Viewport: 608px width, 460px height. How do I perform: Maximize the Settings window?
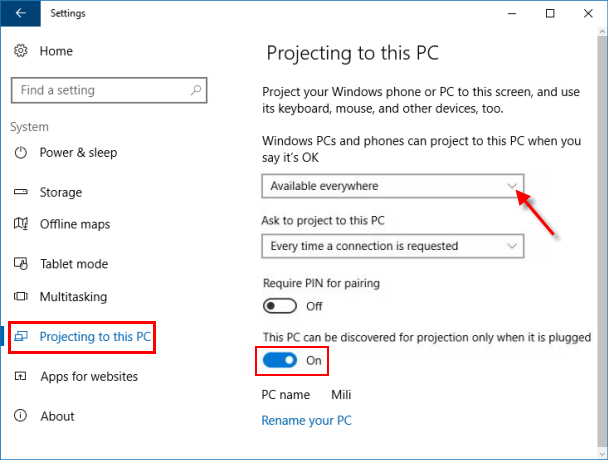(549, 14)
